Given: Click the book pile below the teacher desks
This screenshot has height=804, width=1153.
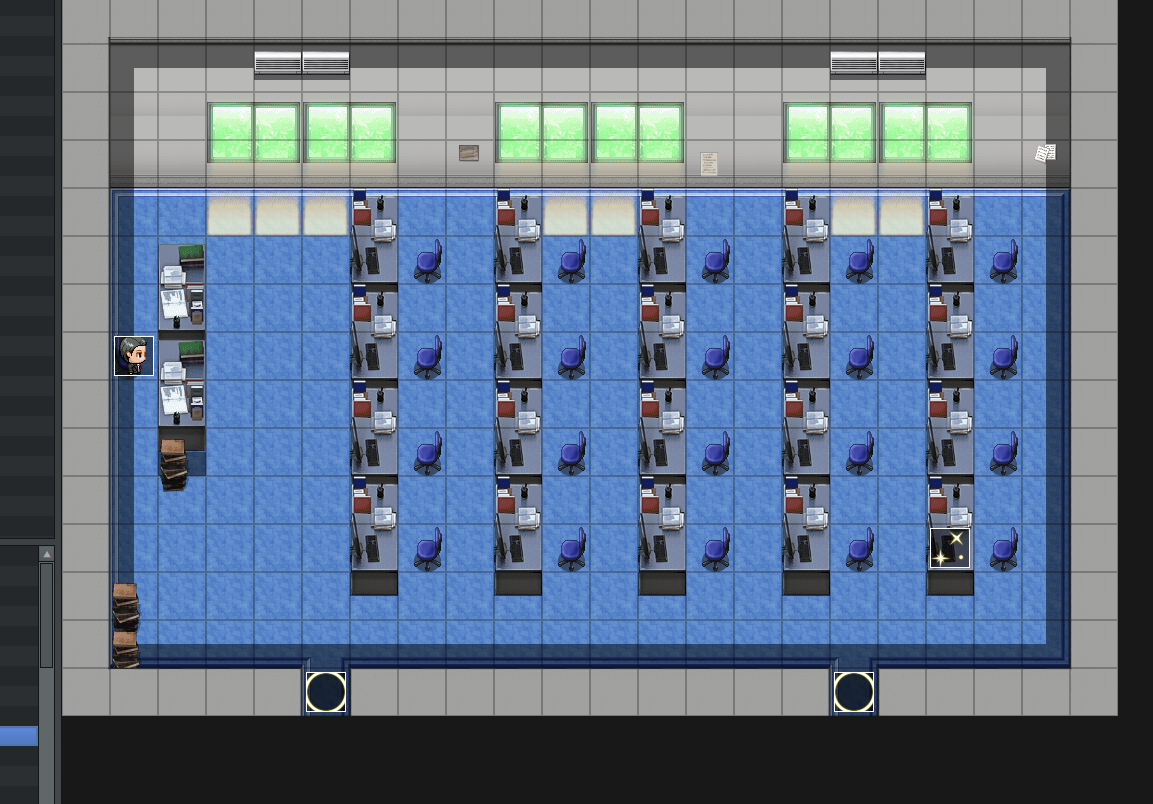Looking at the screenshot, I should [x=174, y=465].
